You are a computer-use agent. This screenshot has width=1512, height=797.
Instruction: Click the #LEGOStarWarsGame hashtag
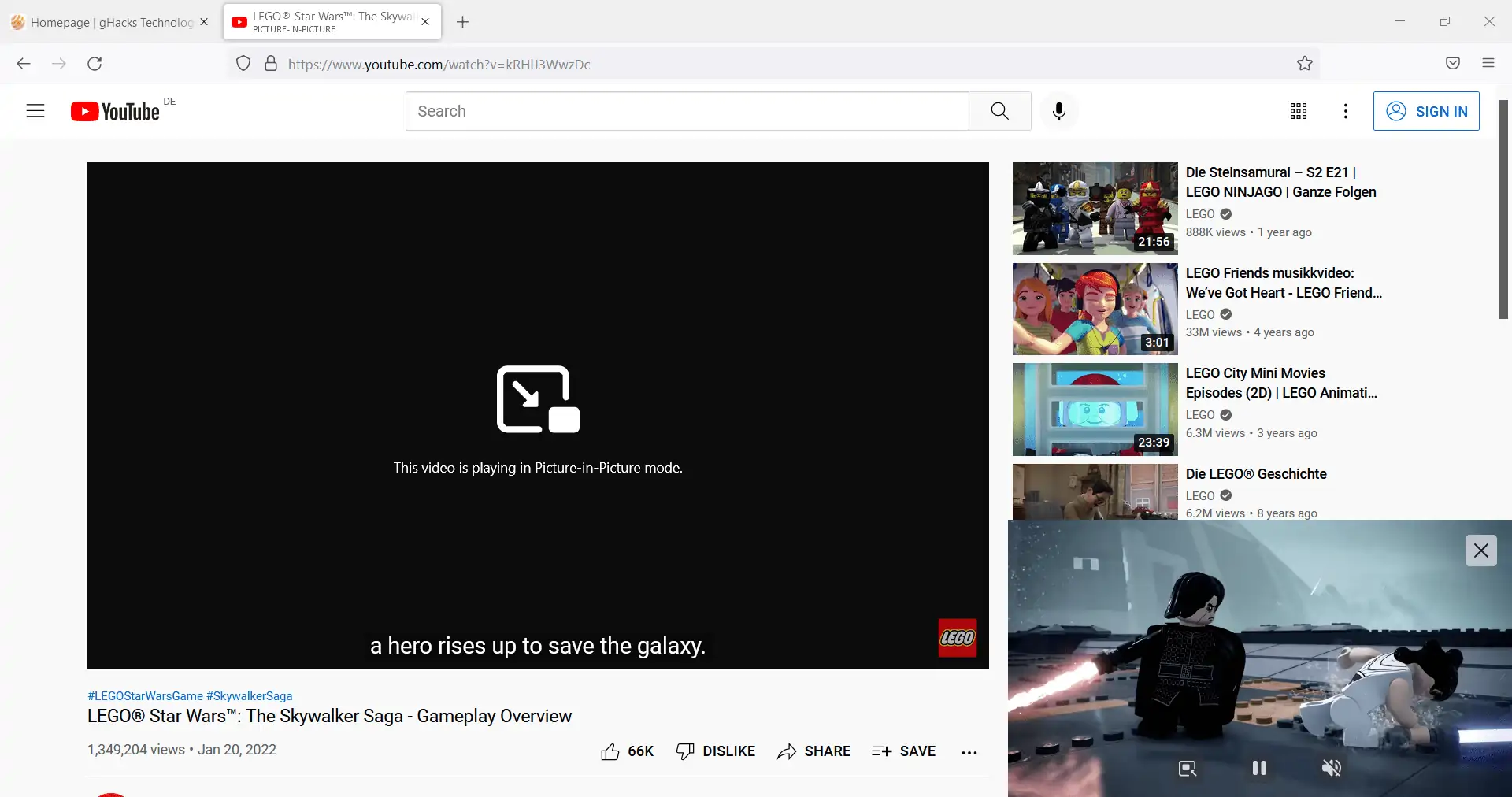click(x=145, y=696)
